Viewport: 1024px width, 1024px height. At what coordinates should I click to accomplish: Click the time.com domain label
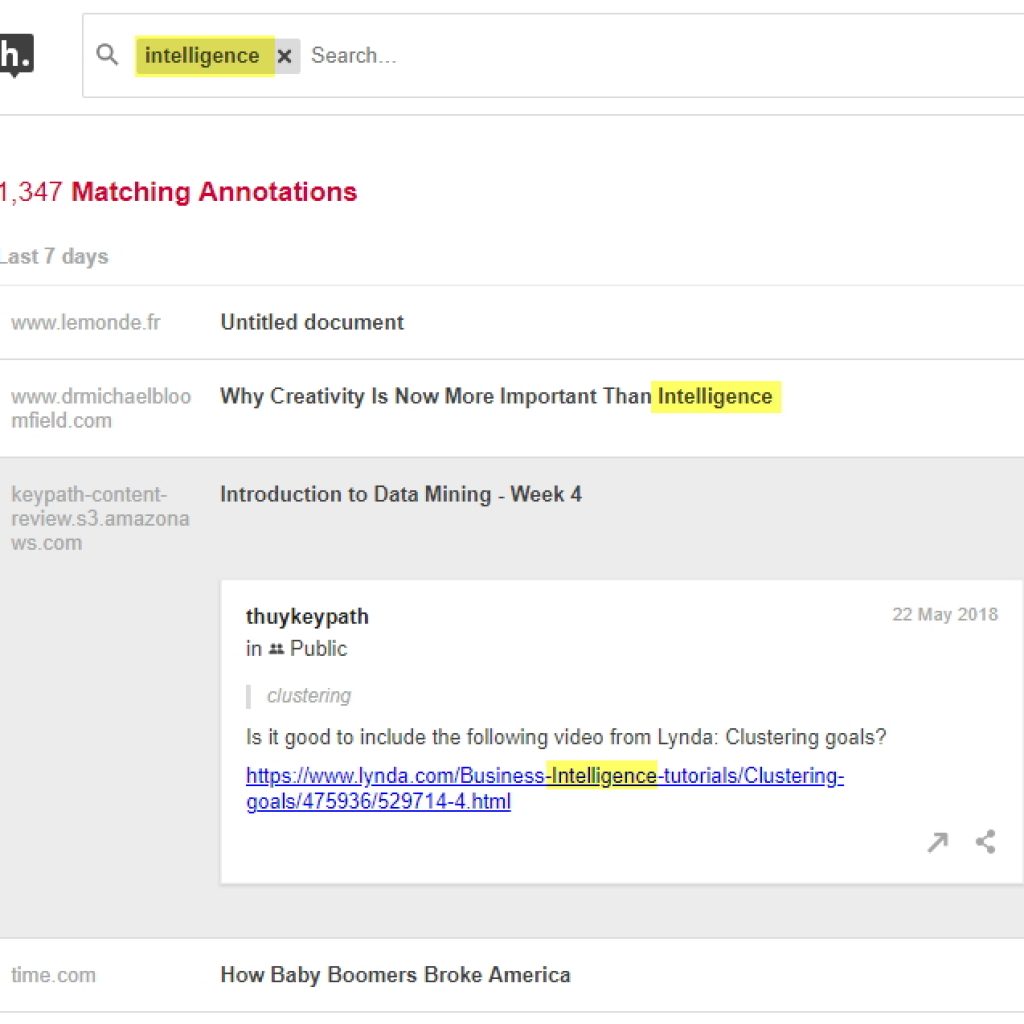[x=54, y=975]
